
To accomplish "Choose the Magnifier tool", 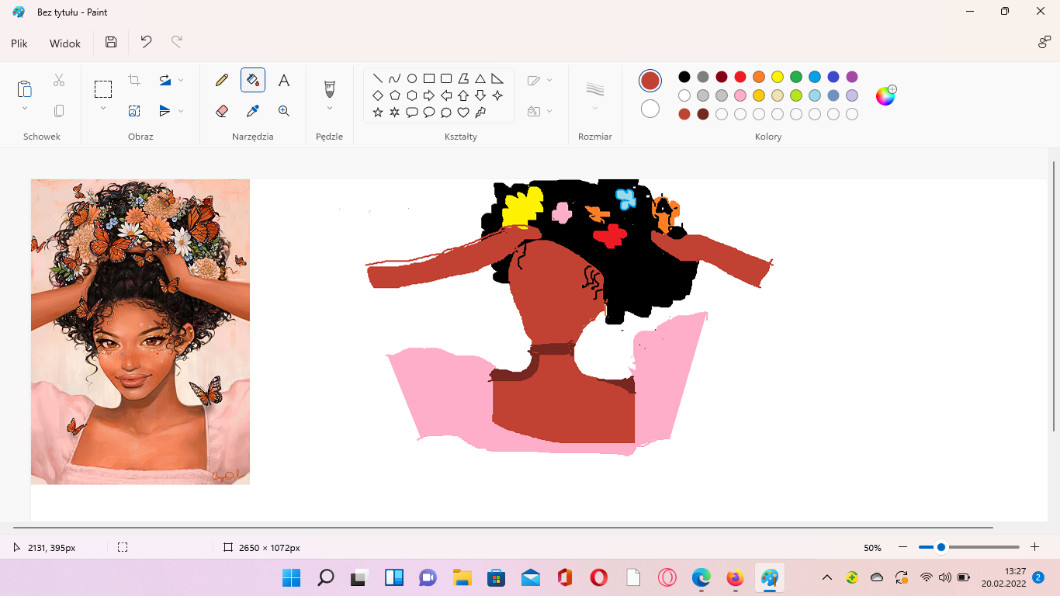I will tap(284, 111).
